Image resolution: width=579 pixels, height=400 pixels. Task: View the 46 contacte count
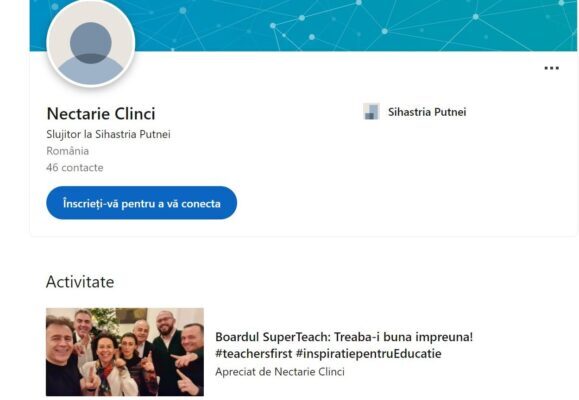coord(75,168)
